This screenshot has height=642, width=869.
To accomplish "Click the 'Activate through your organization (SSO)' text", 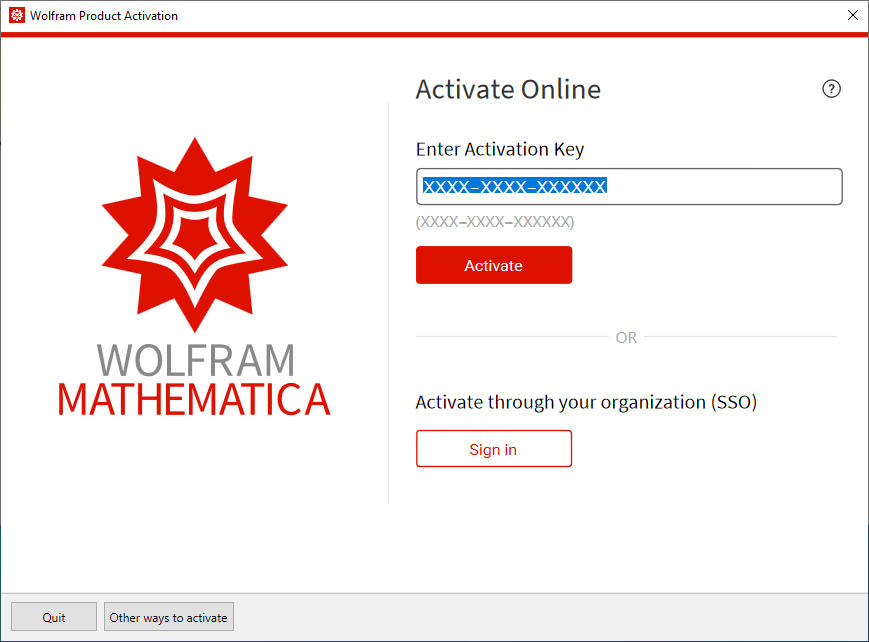I will (586, 402).
